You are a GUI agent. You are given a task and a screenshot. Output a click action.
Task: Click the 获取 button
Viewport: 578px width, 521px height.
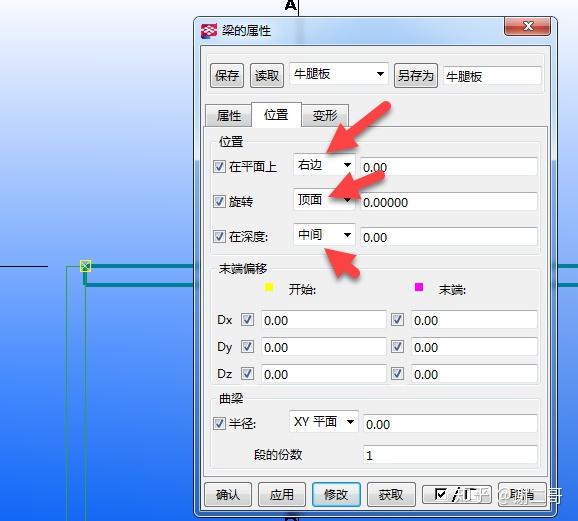point(391,494)
